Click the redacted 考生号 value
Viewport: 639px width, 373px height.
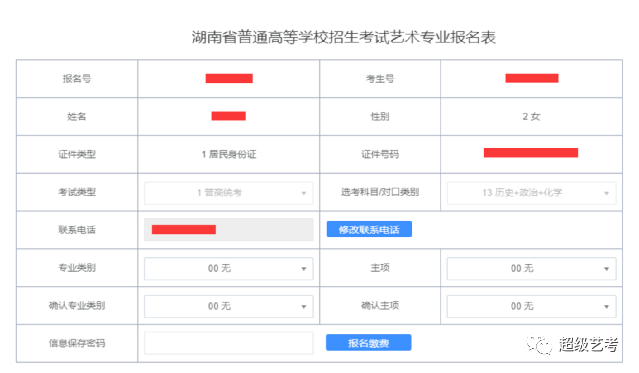point(532,78)
